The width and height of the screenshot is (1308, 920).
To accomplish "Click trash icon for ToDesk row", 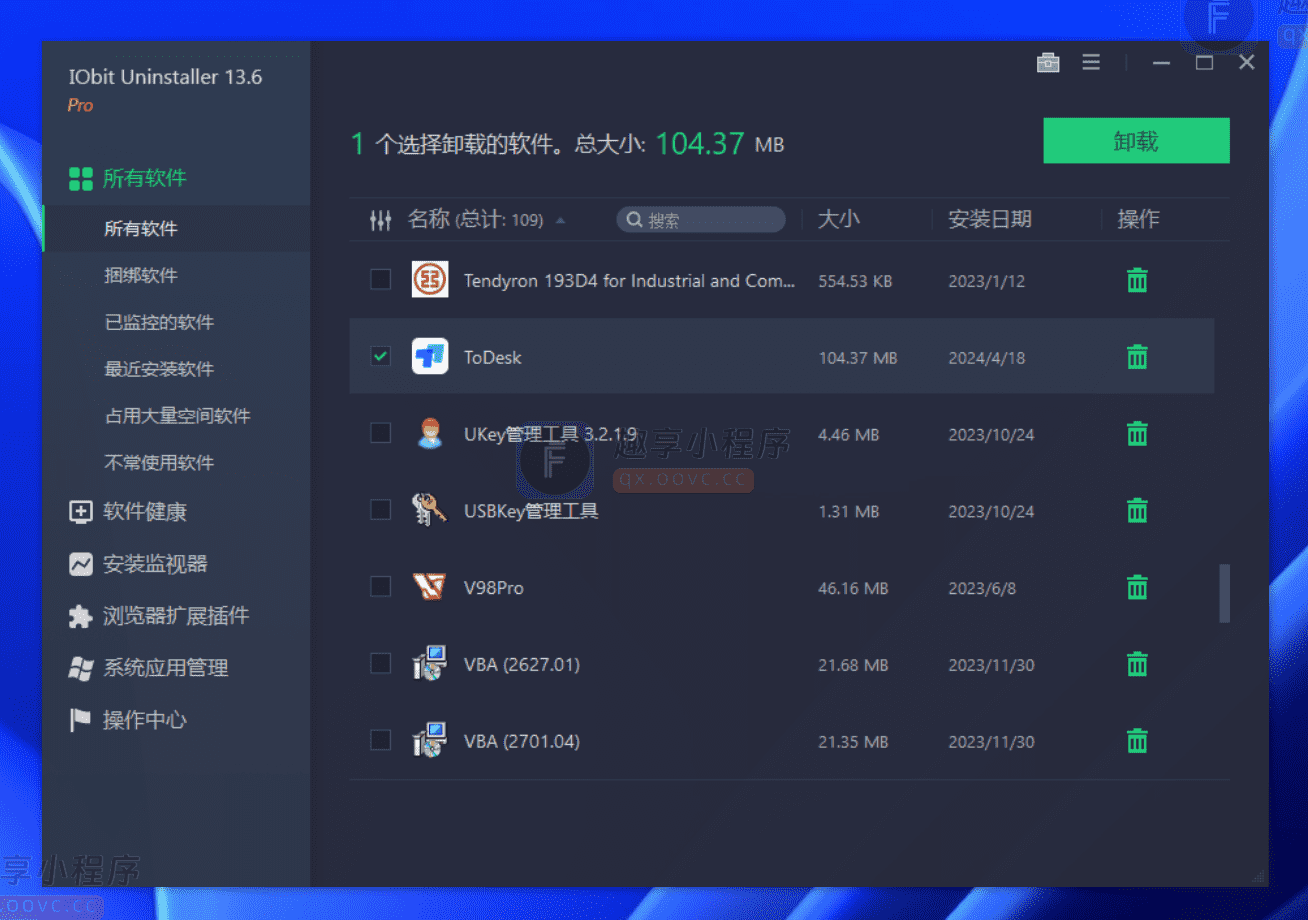I will coord(1137,357).
